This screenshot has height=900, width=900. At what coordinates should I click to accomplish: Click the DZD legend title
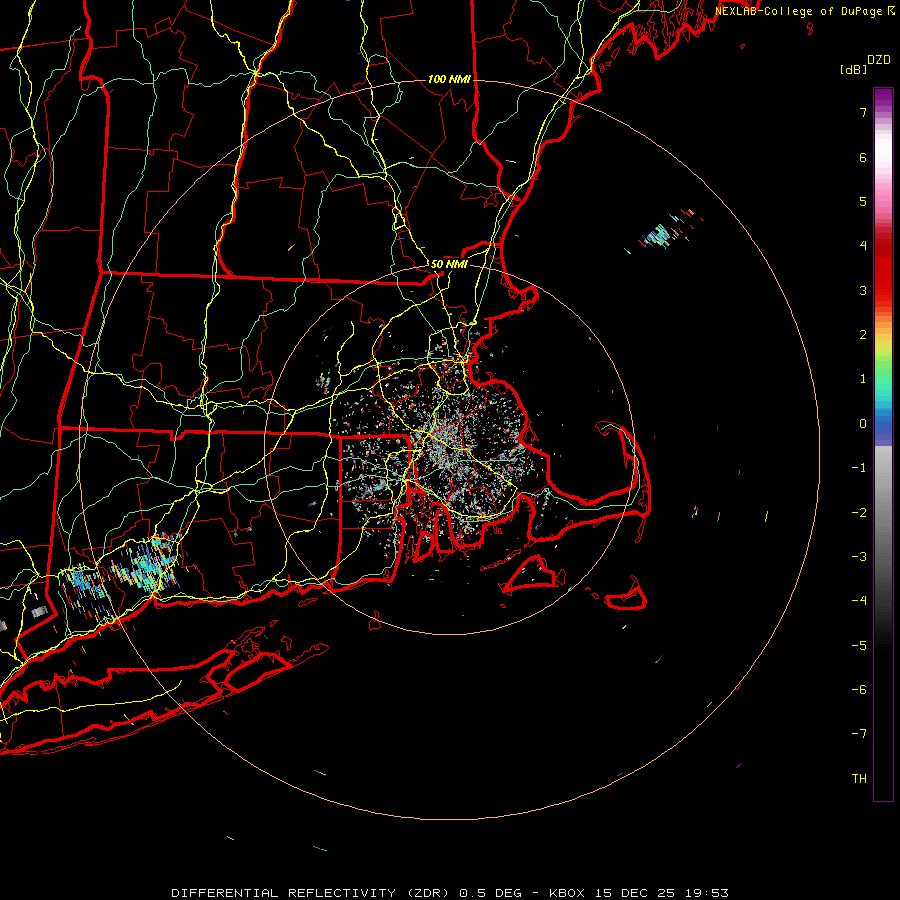coord(879,60)
